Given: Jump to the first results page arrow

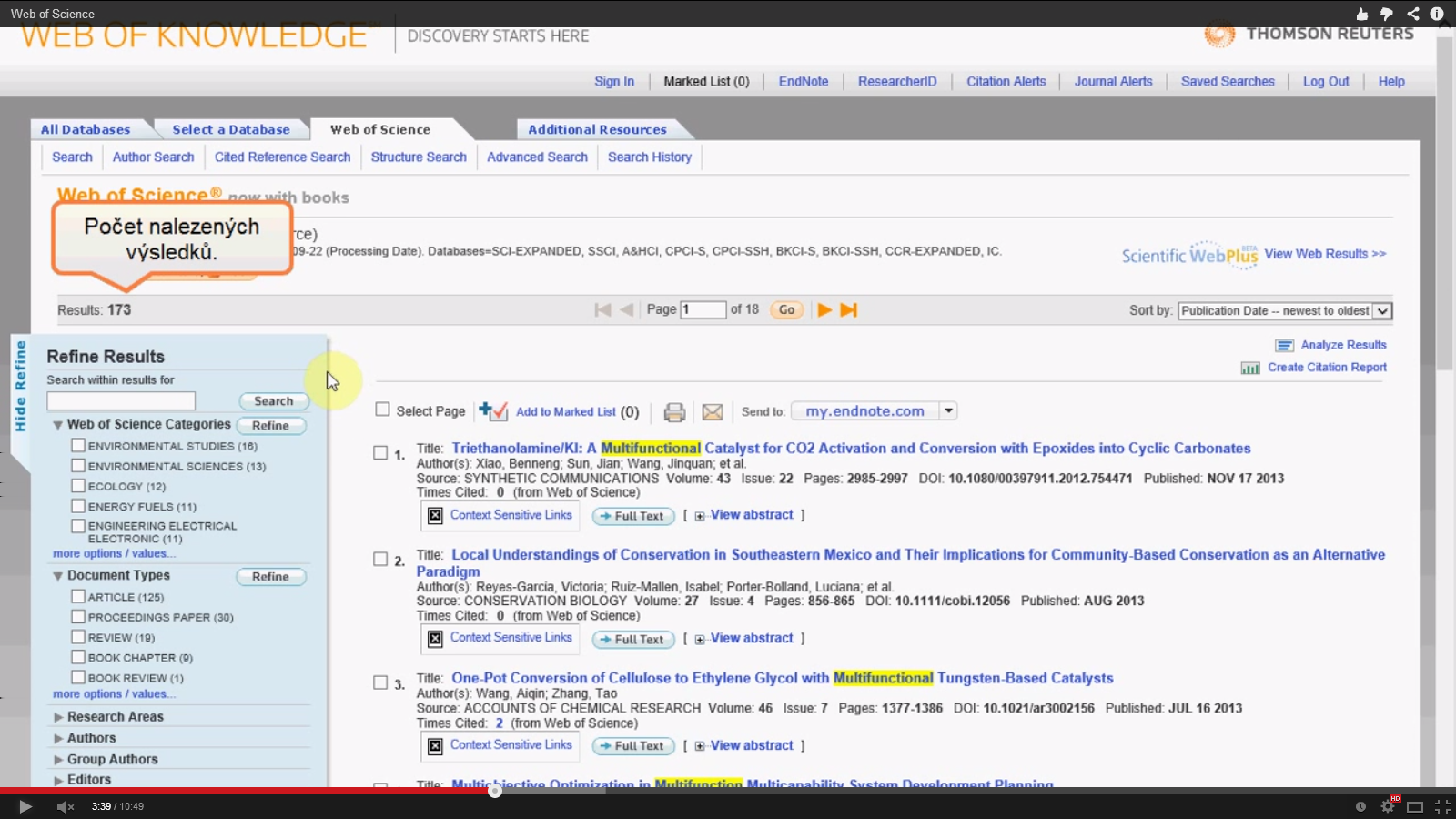Looking at the screenshot, I should click(x=602, y=309).
